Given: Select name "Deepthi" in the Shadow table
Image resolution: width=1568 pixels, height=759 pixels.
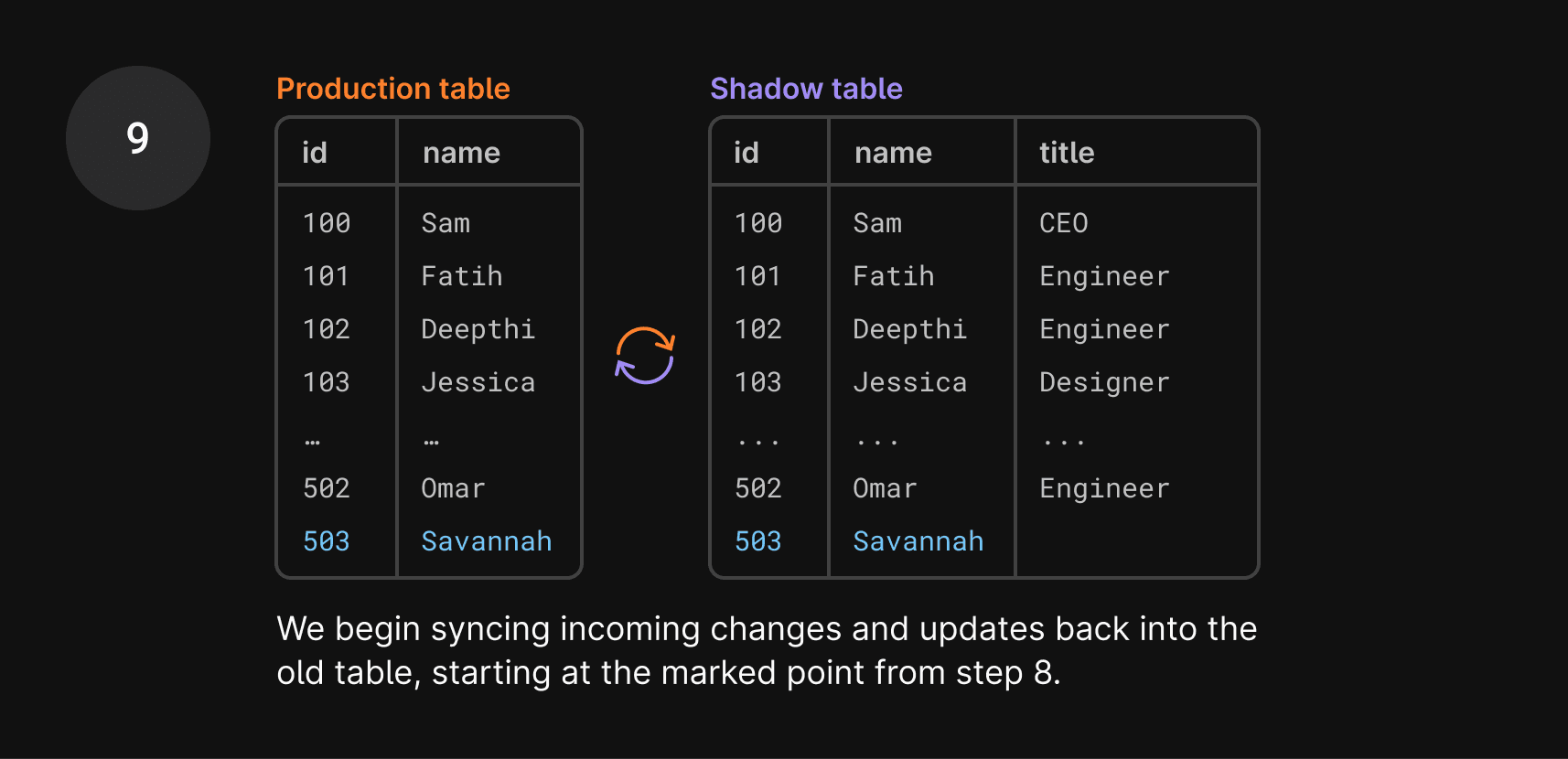Looking at the screenshot, I should (910, 329).
